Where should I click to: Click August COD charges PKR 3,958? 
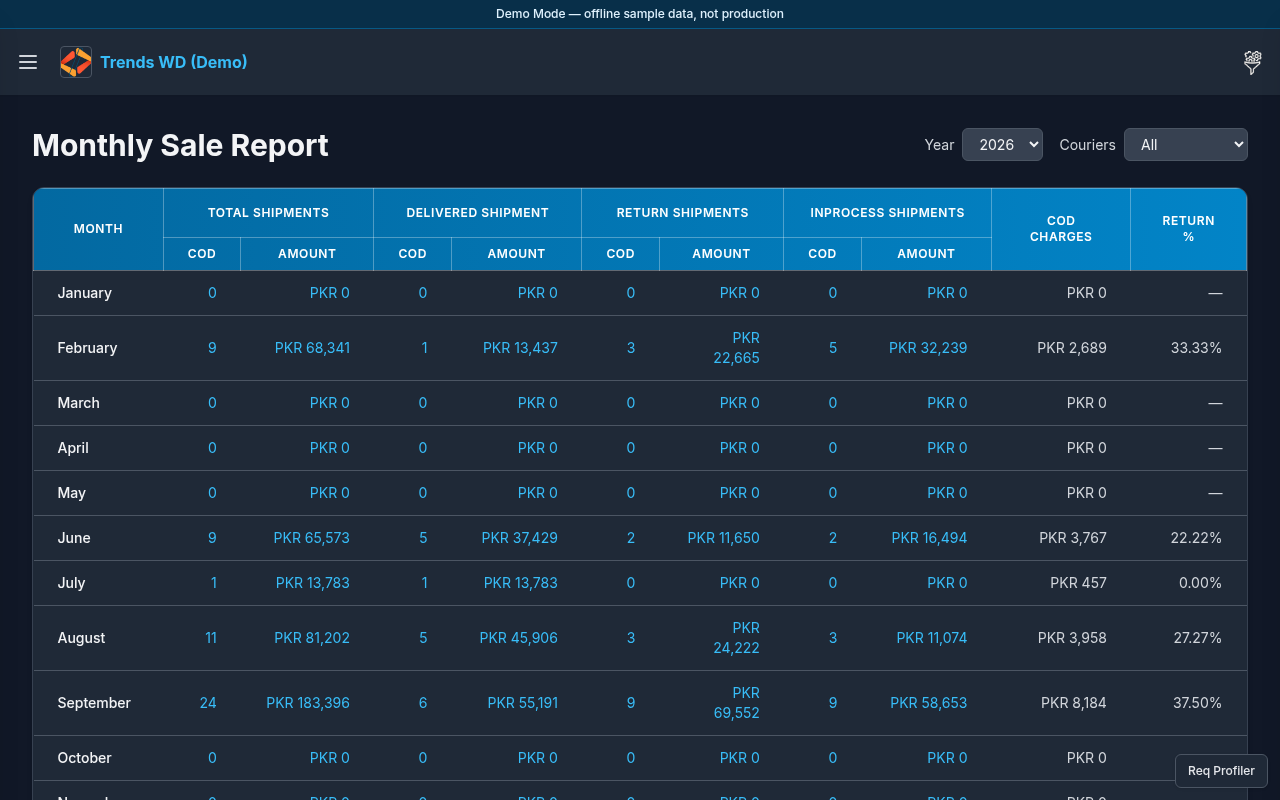point(1072,638)
